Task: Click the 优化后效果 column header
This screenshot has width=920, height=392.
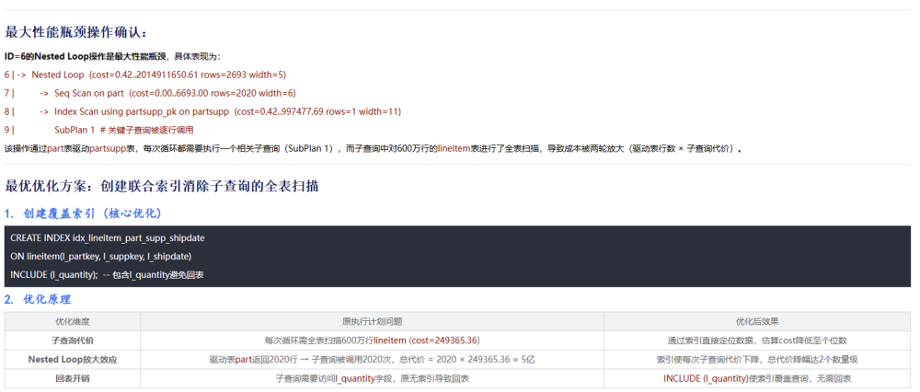Action: 757,322
